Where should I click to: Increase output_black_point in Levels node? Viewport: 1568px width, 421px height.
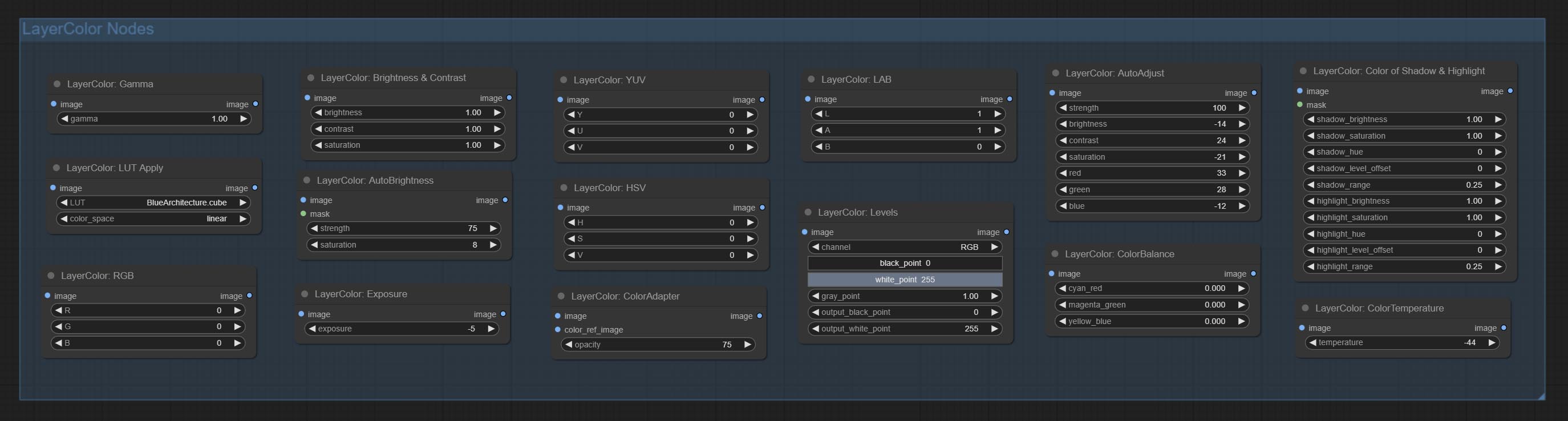[x=995, y=312]
